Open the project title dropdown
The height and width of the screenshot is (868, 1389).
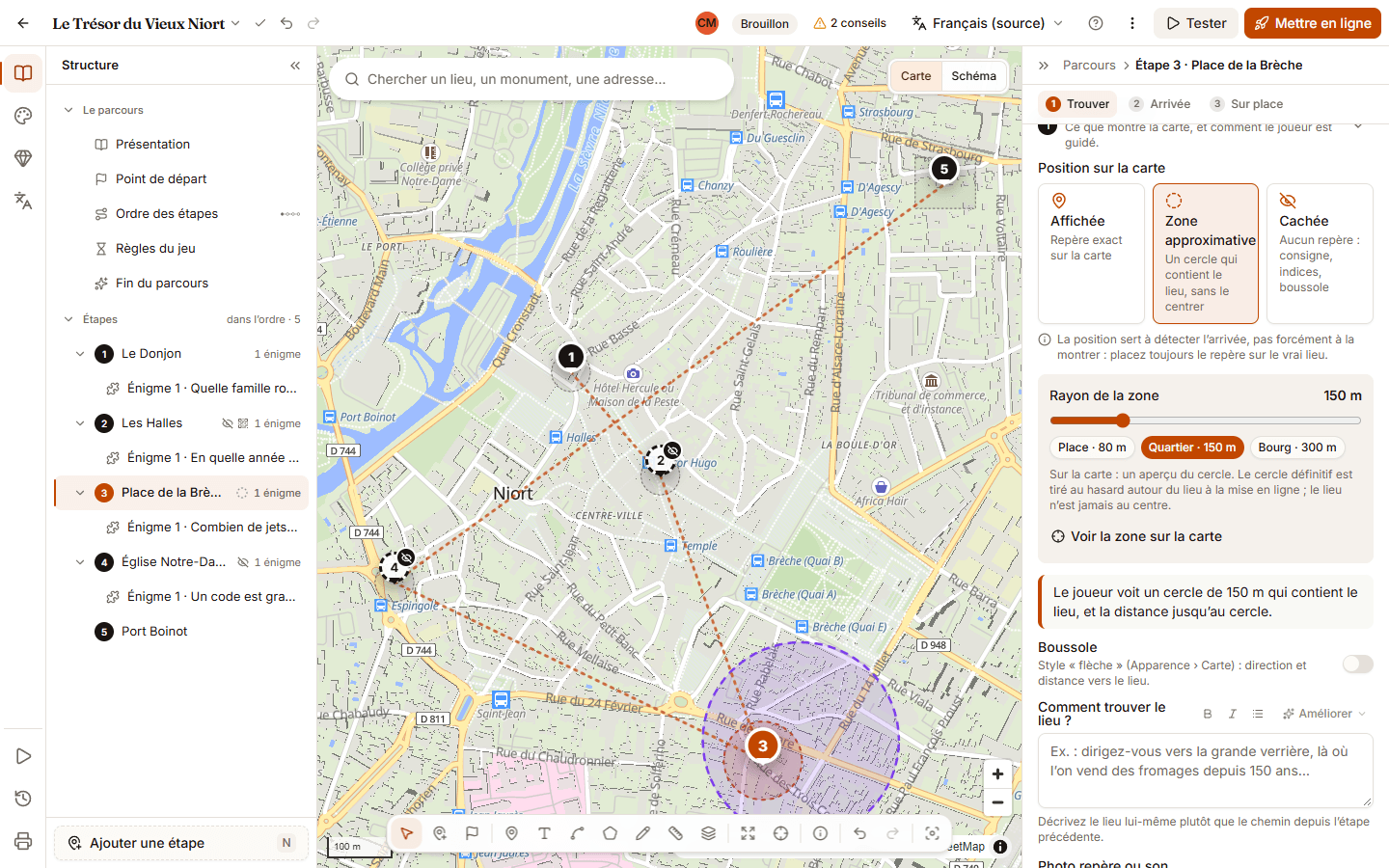tap(235, 23)
